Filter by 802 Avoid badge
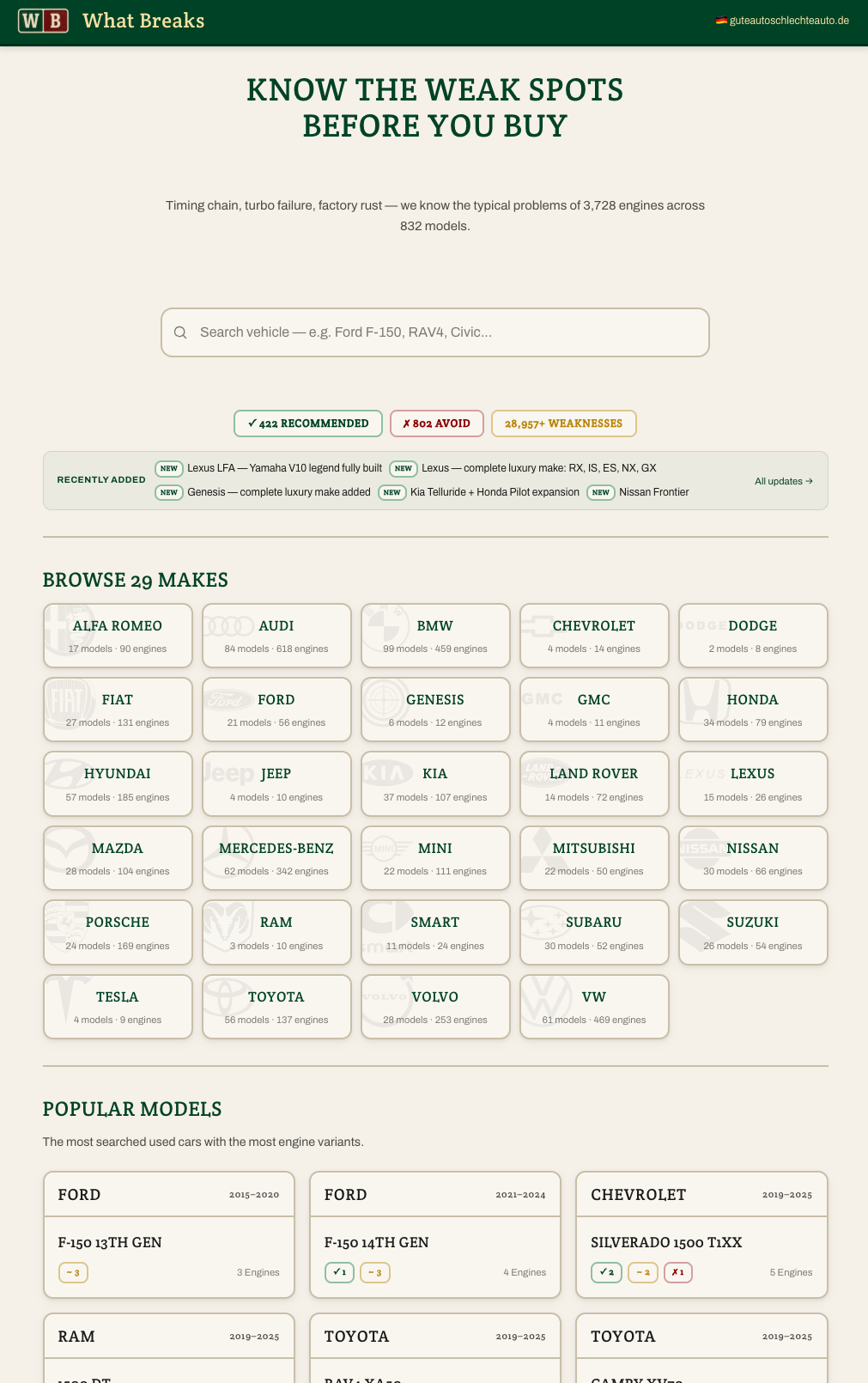868x1383 pixels. [x=437, y=423]
